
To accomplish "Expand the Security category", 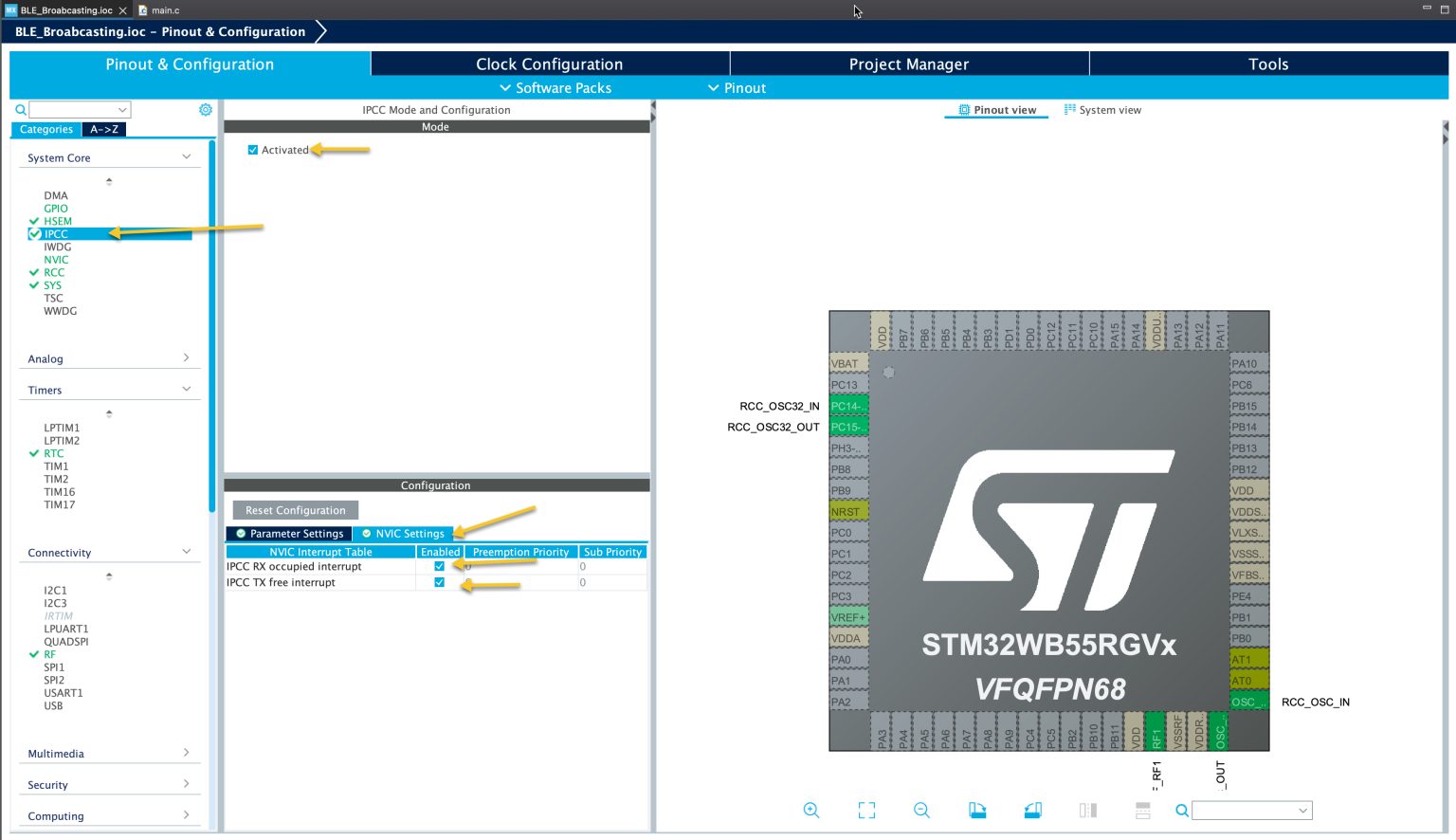I will (x=186, y=783).
